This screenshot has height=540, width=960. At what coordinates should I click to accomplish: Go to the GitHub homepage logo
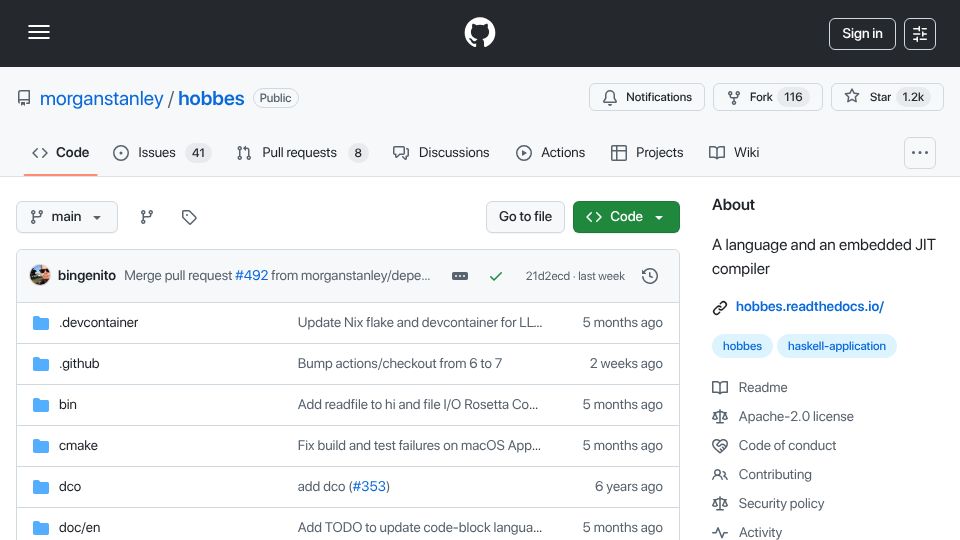(x=479, y=32)
